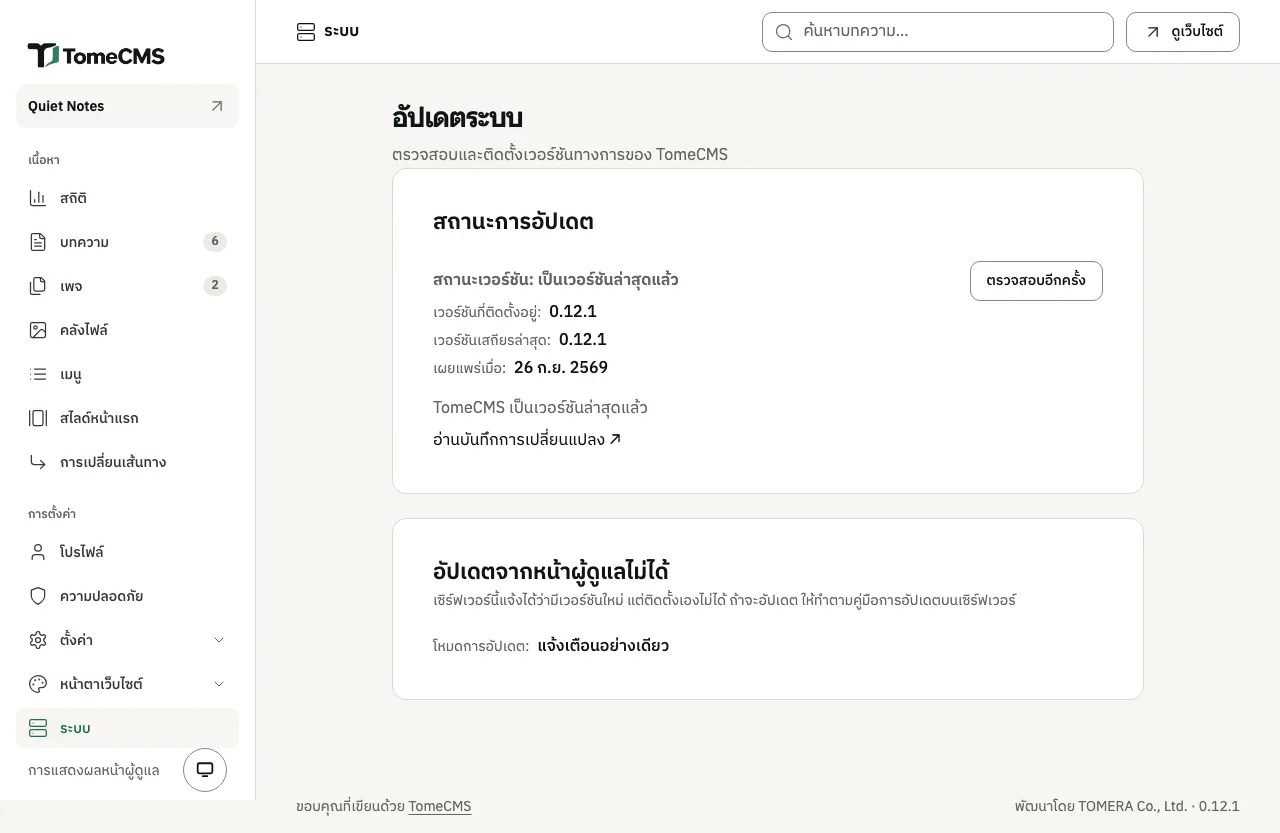Click the Quiet Notes site button
The height and width of the screenshot is (833, 1280).
coord(127,106)
